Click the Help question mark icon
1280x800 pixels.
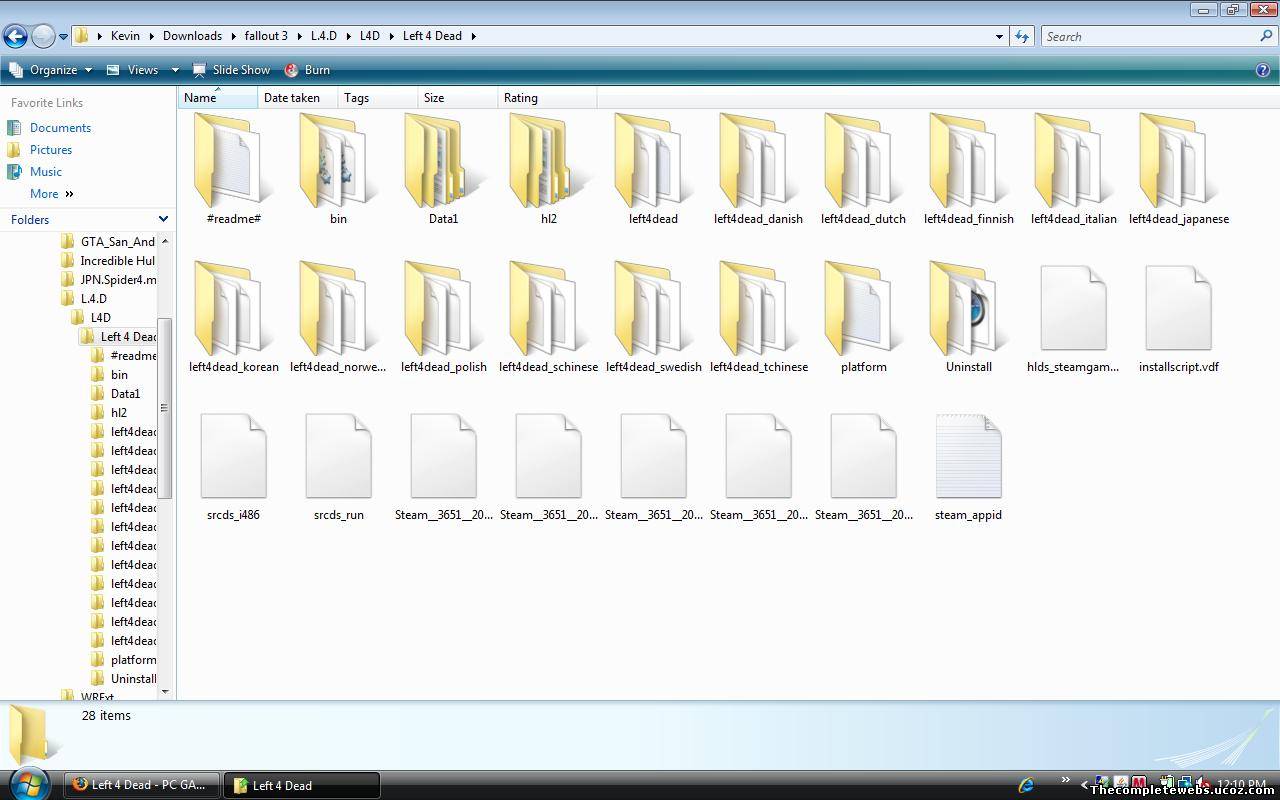[x=1263, y=70]
